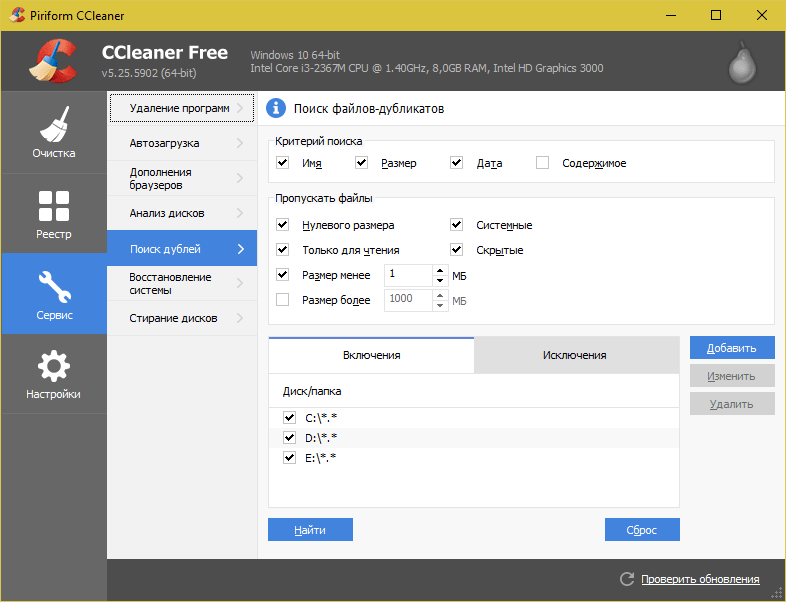Open Дополнения браузеров tool
Image resolution: width=786 pixels, height=602 pixels.
coord(182,178)
